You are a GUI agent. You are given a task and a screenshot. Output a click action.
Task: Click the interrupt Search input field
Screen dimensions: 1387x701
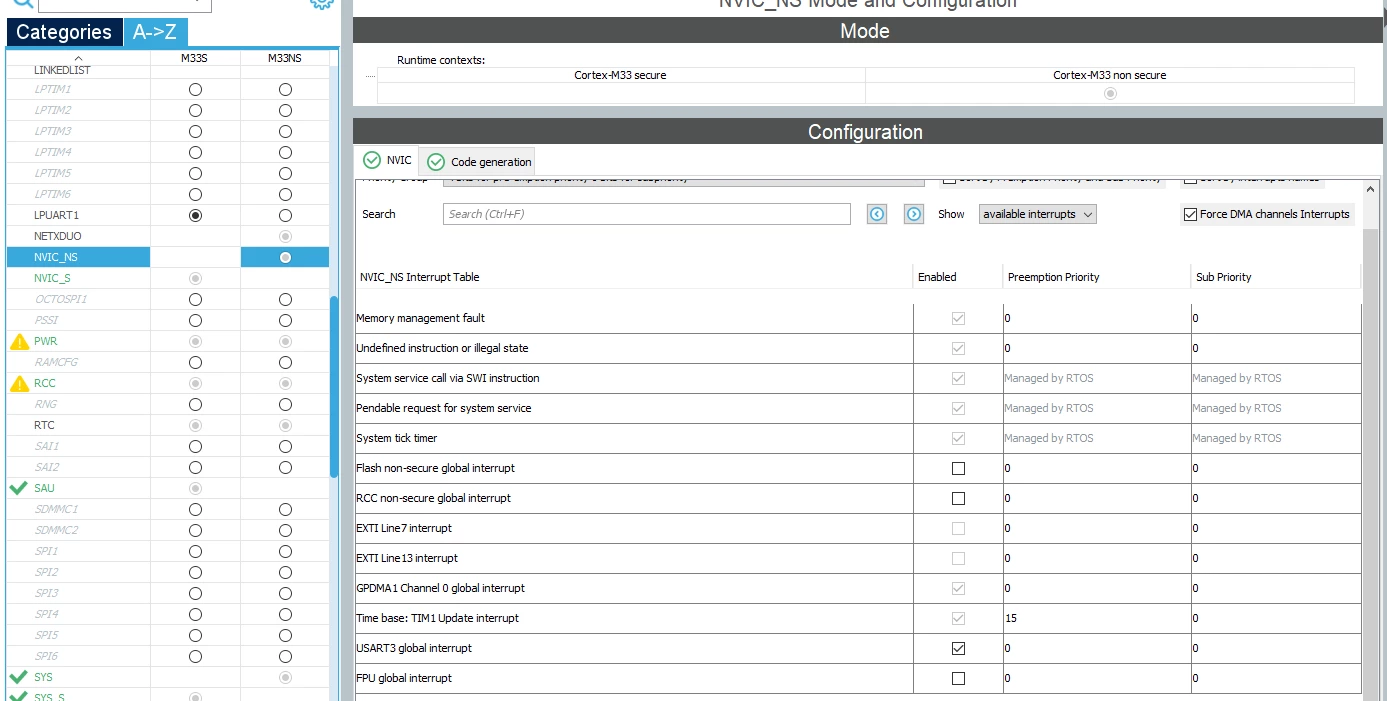tap(647, 214)
